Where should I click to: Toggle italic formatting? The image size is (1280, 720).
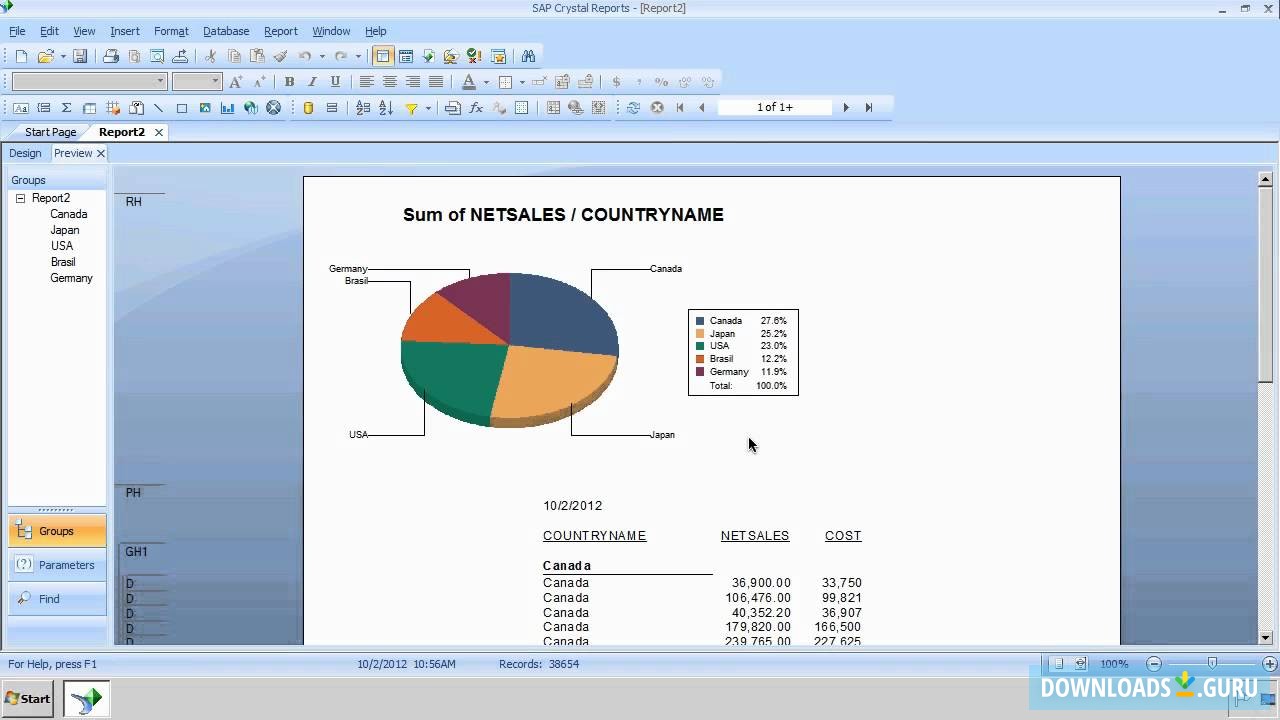[312, 81]
